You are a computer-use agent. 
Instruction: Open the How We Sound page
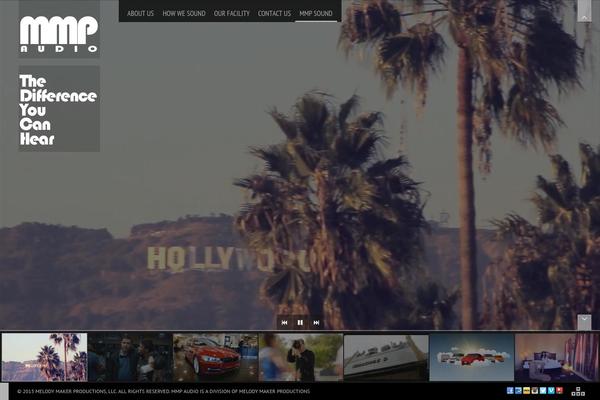pyautogui.click(x=184, y=13)
